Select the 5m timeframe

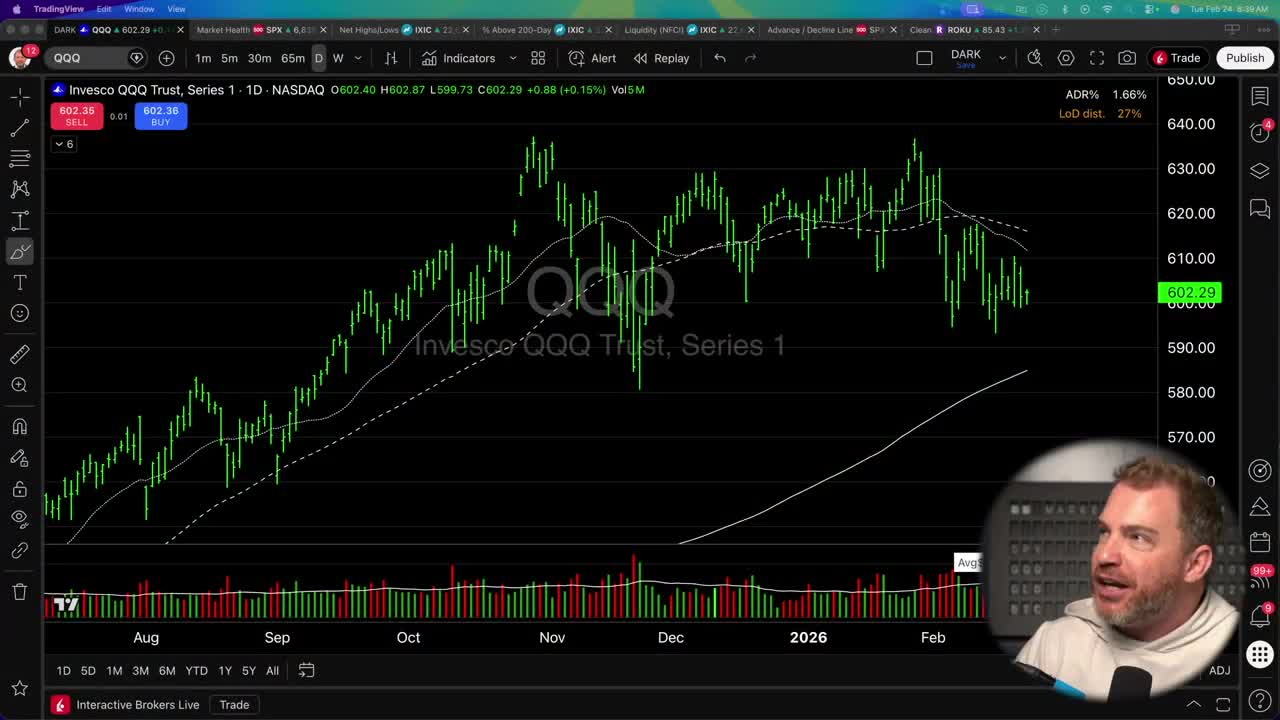(230, 58)
